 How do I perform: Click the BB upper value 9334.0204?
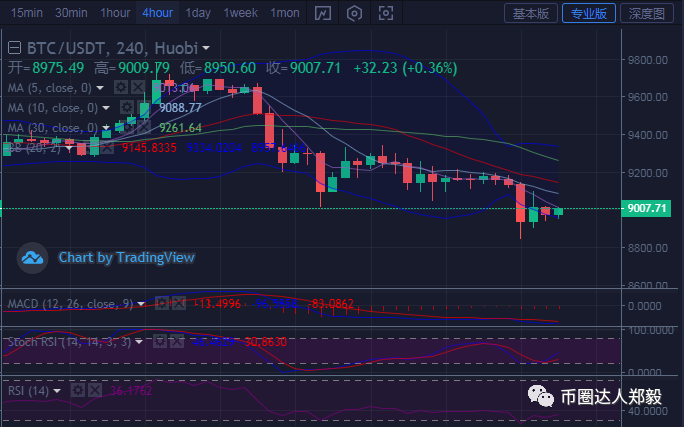[x=214, y=147]
